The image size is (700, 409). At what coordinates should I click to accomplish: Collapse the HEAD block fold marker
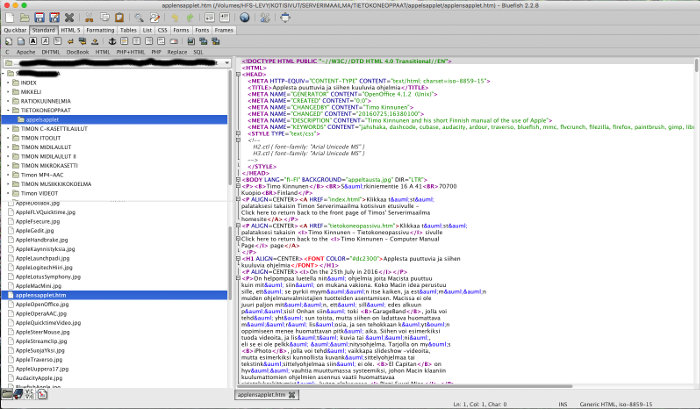(x=238, y=74)
